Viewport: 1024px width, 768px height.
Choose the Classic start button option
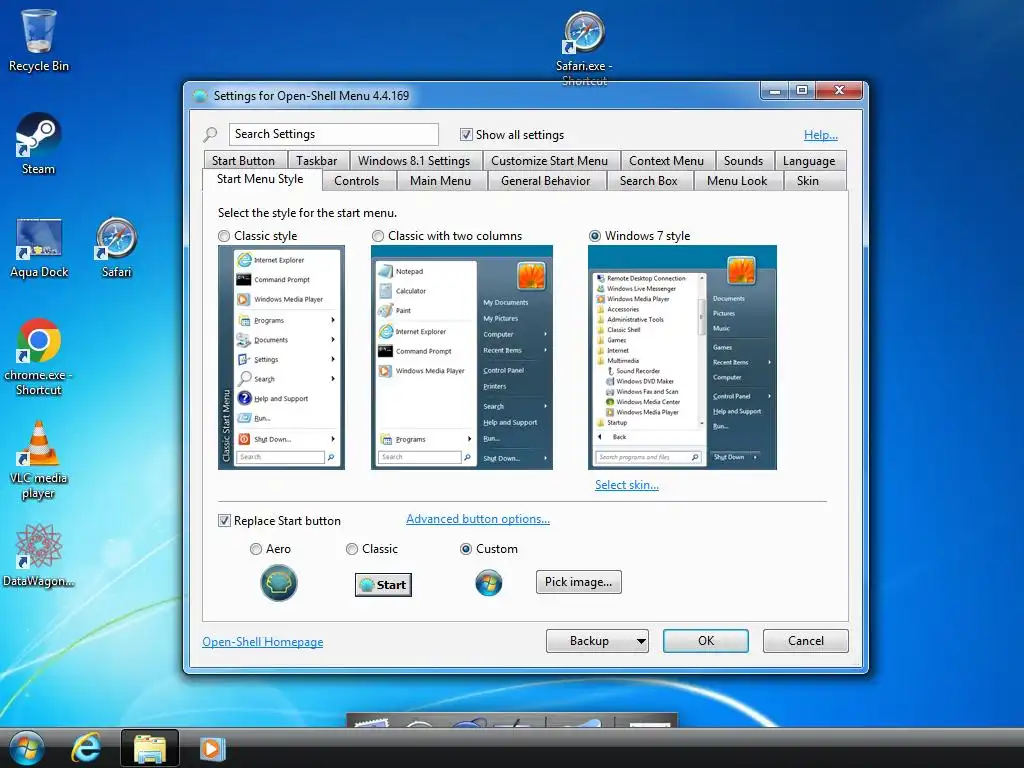(352, 549)
